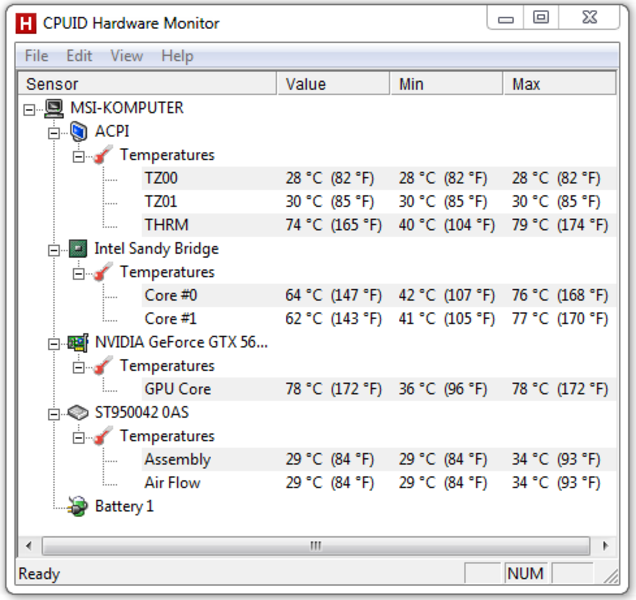Select the NVIDIA GeForce GTX 56... label

point(181,342)
